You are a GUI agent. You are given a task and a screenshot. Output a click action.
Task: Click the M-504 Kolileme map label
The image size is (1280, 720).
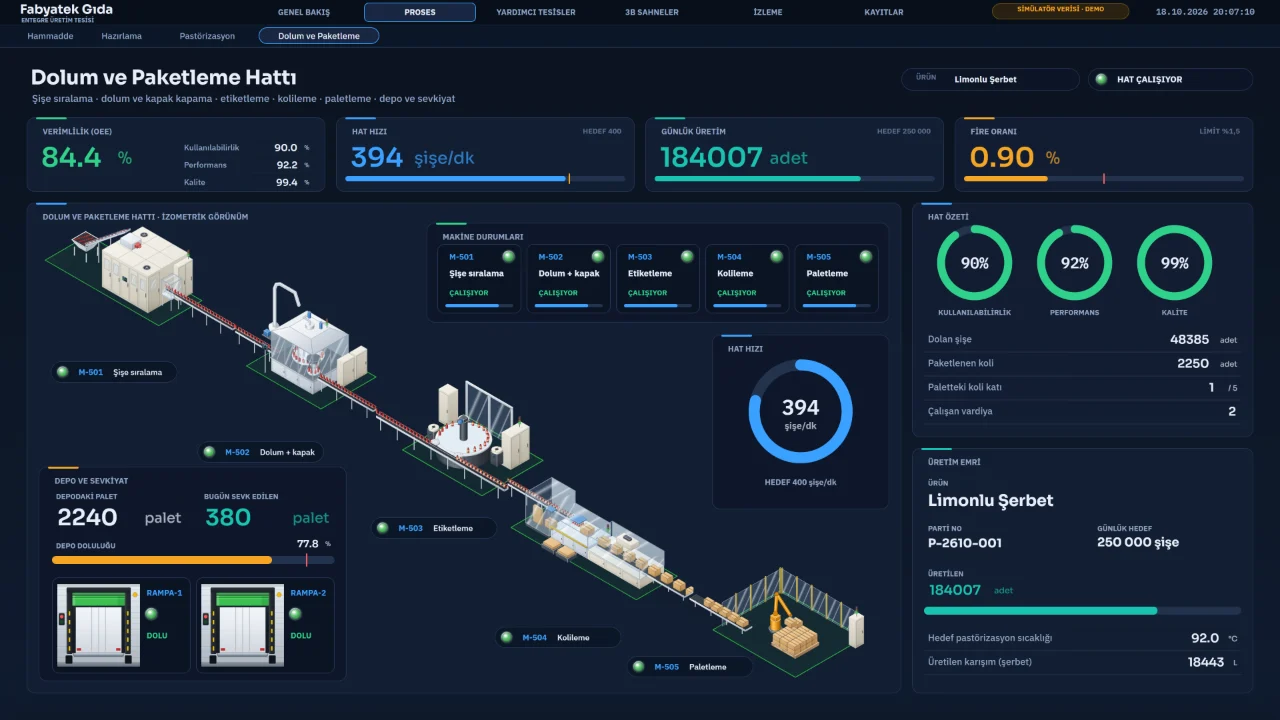[558, 637]
